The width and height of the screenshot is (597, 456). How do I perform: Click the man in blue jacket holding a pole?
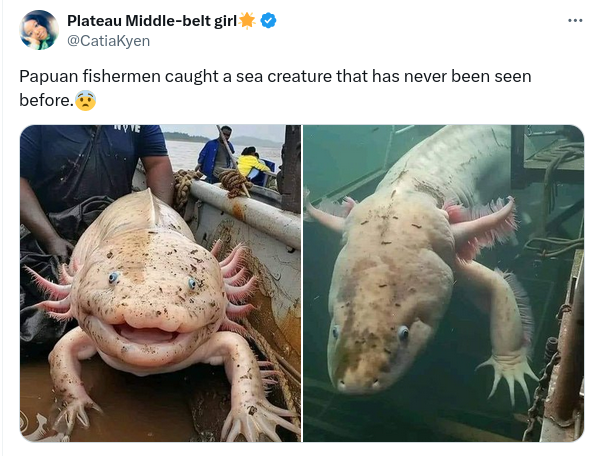point(216,154)
